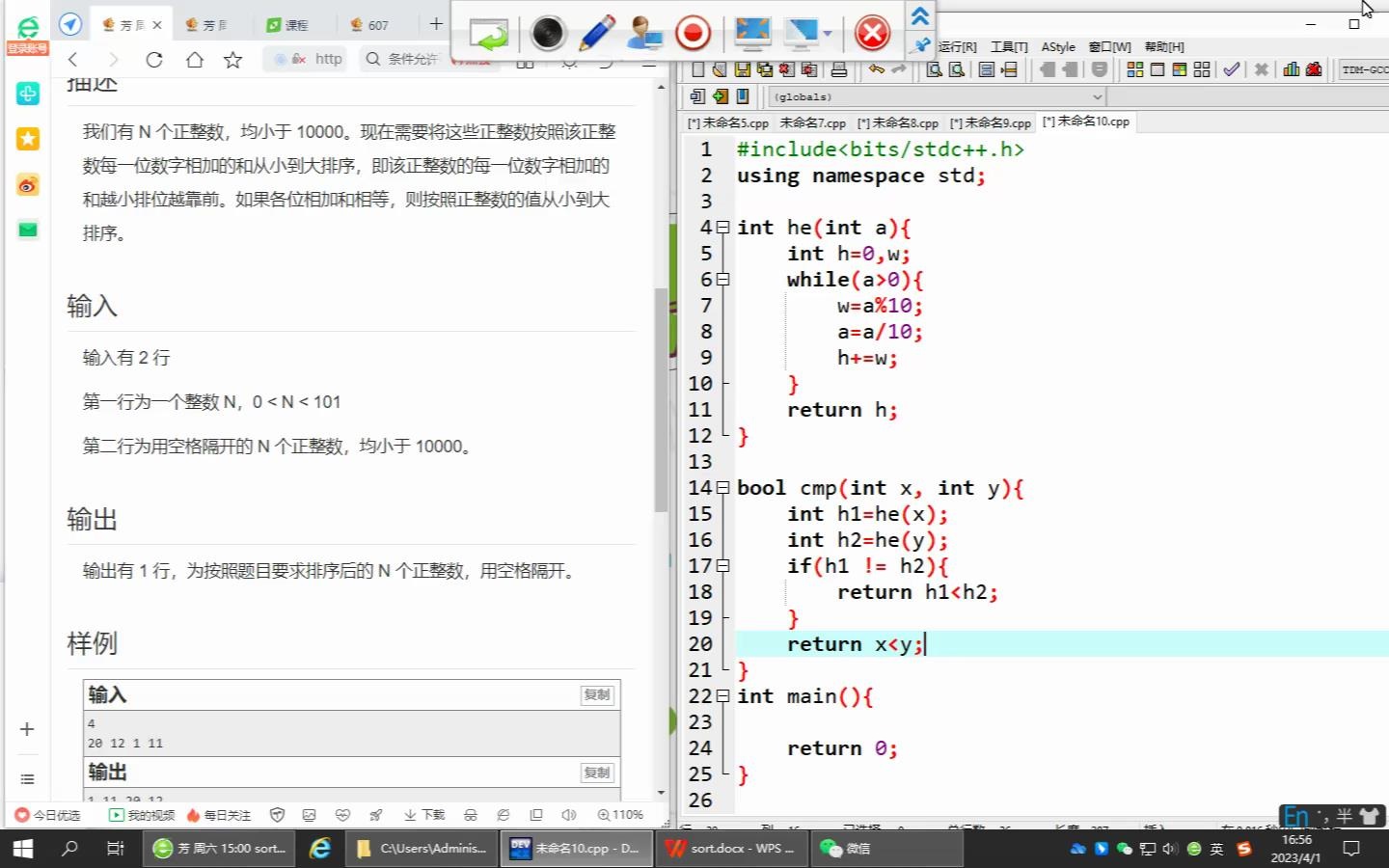Click the black camera lens icon

coord(548,34)
